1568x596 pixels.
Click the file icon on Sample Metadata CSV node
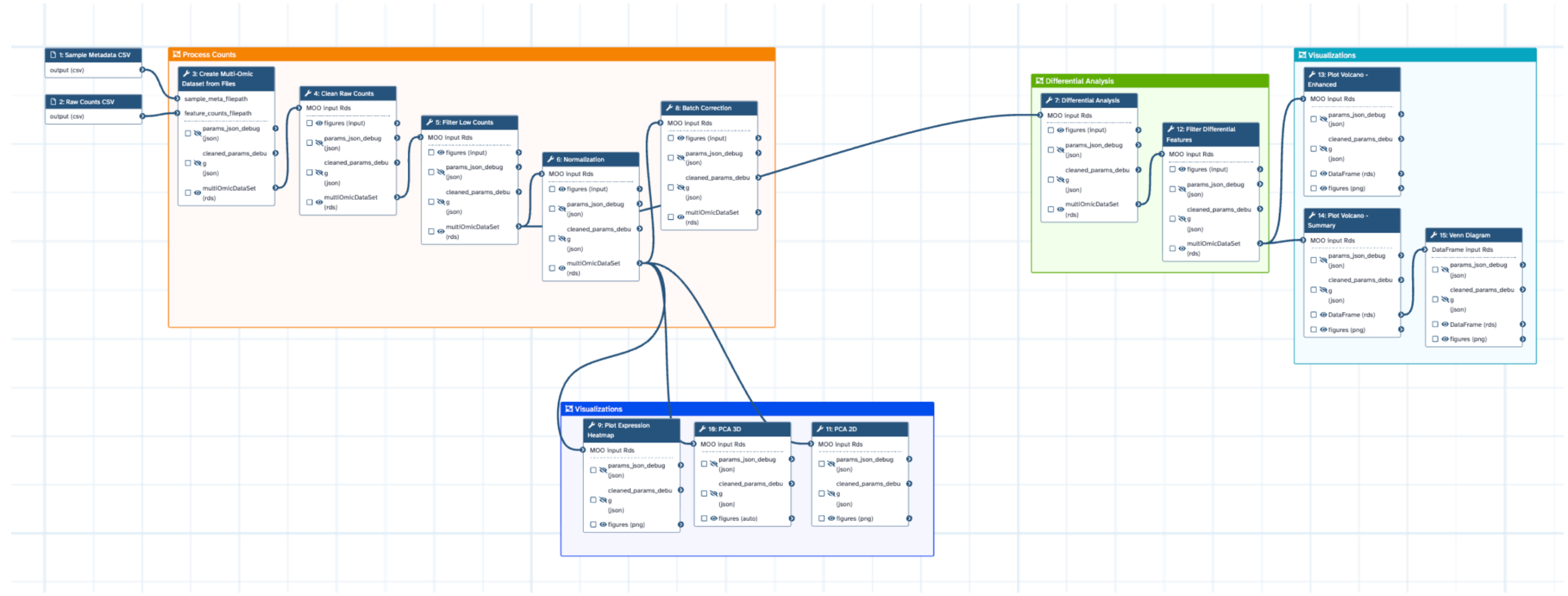tap(53, 55)
